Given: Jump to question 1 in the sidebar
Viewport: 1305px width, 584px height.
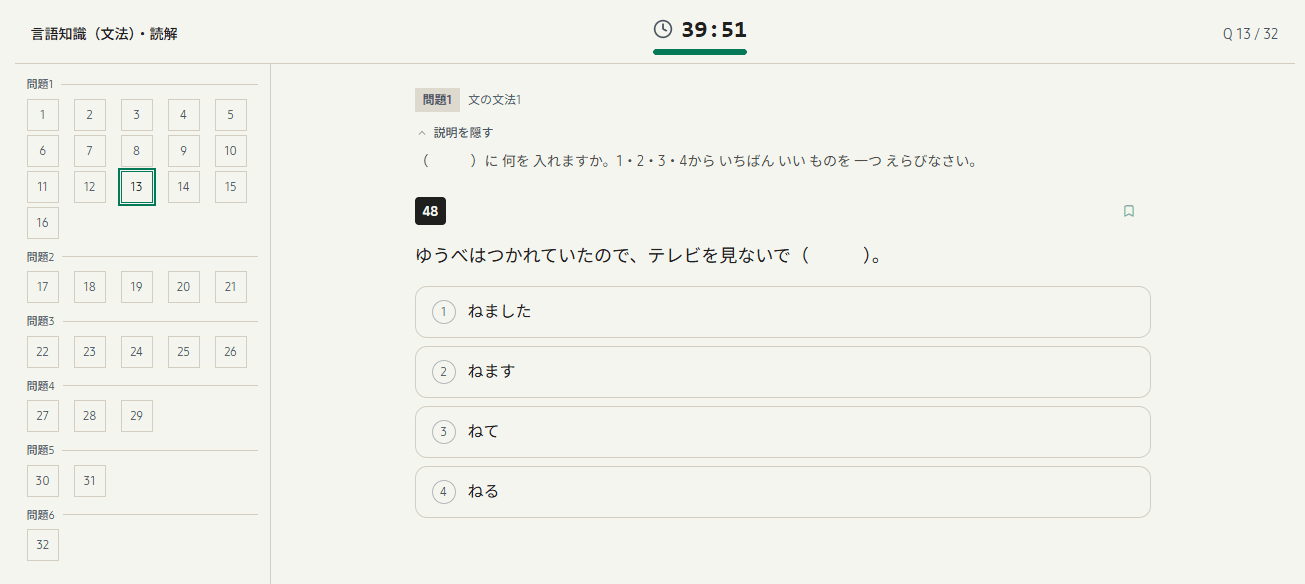Looking at the screenshot, I should [42, 114].
